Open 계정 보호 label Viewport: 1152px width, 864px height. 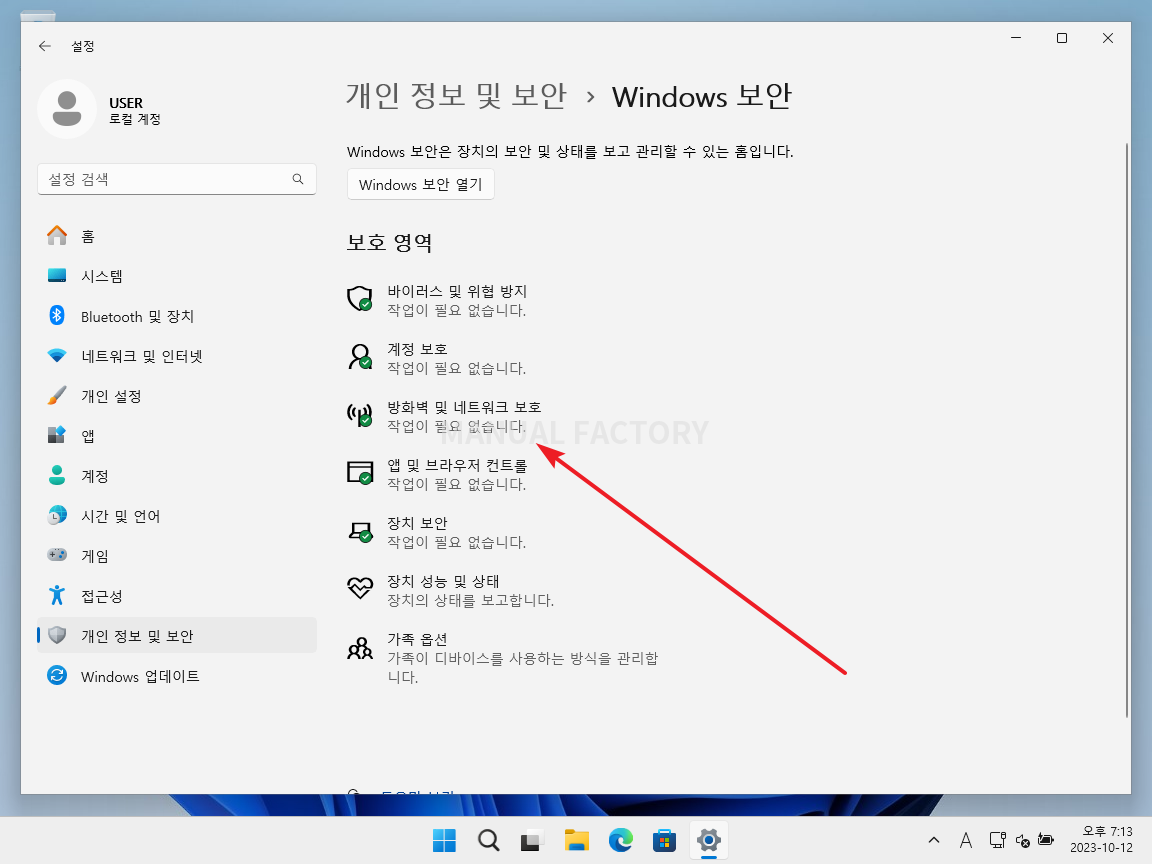(x=417, y=350)
